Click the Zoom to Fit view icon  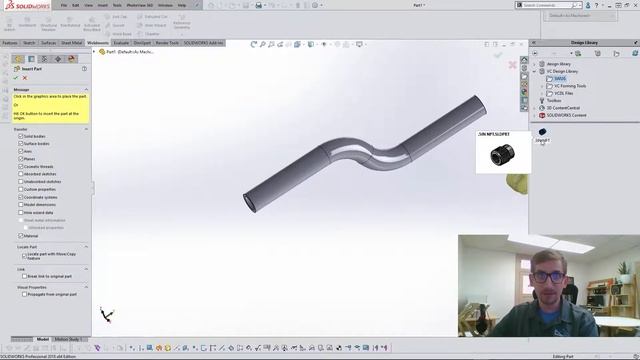point(262,44)
